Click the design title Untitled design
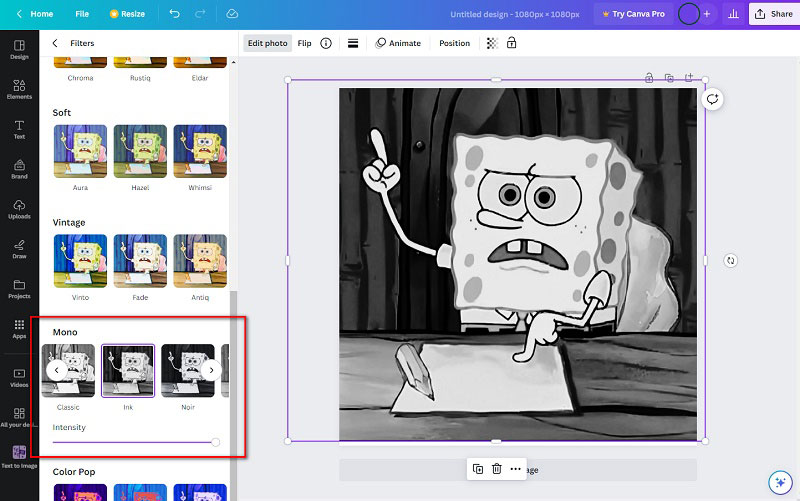The image size is (800, 501). click(x=515, y=14)
